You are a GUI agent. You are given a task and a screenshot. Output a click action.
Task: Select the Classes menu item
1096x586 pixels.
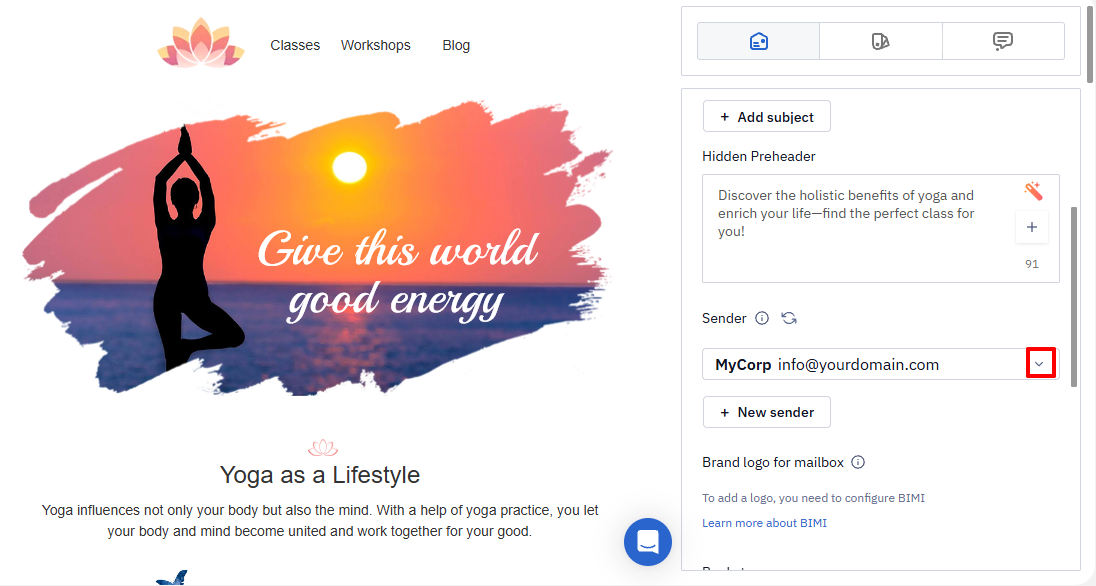point(295,45)
